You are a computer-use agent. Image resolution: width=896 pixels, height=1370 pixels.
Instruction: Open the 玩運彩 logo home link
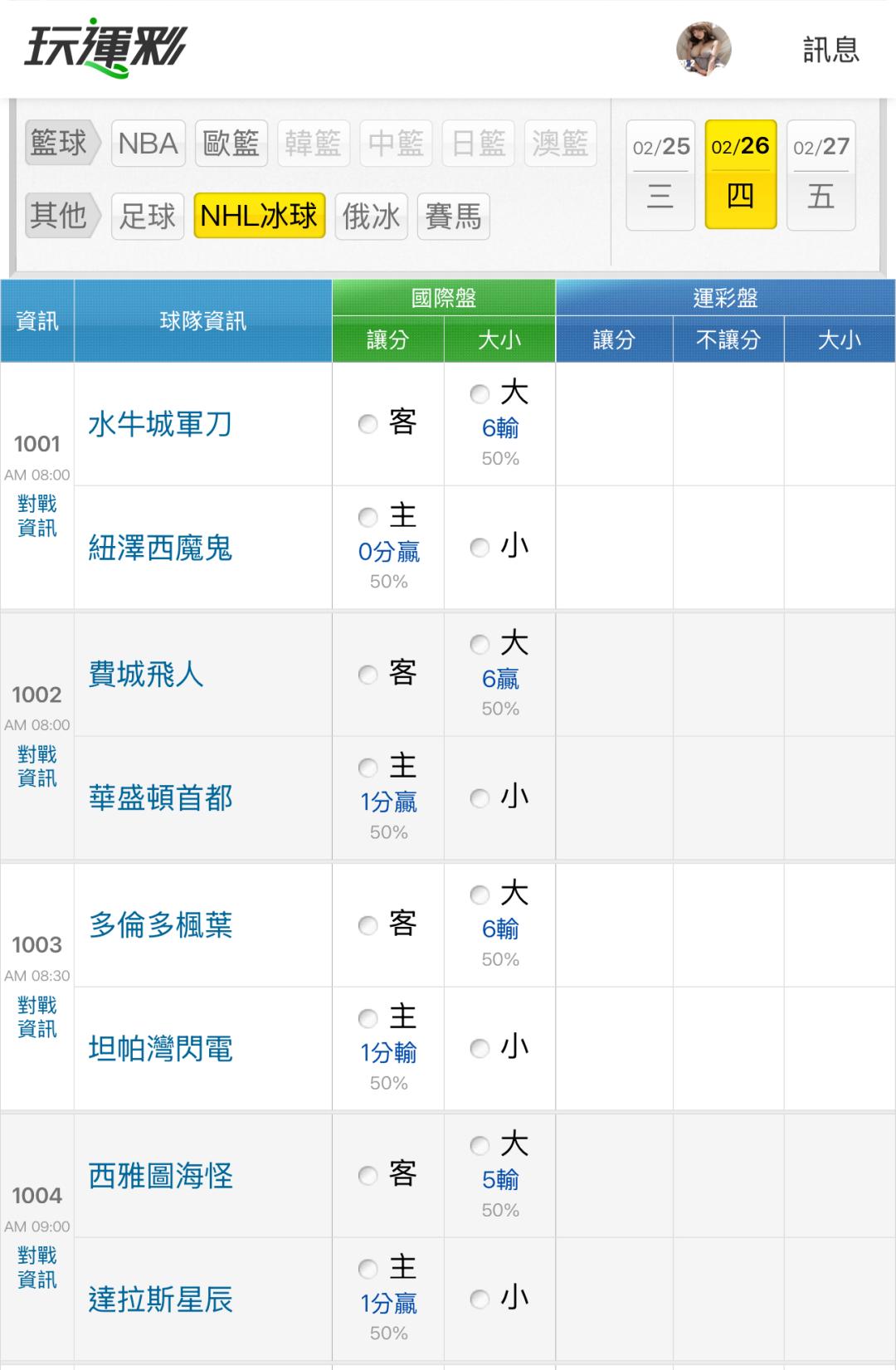coord(105,47)
